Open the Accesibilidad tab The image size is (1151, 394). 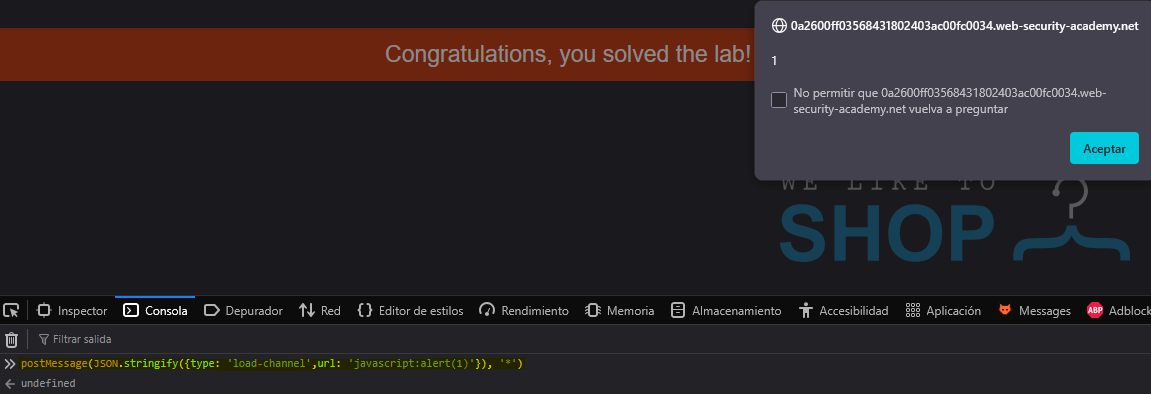point(843,310)
